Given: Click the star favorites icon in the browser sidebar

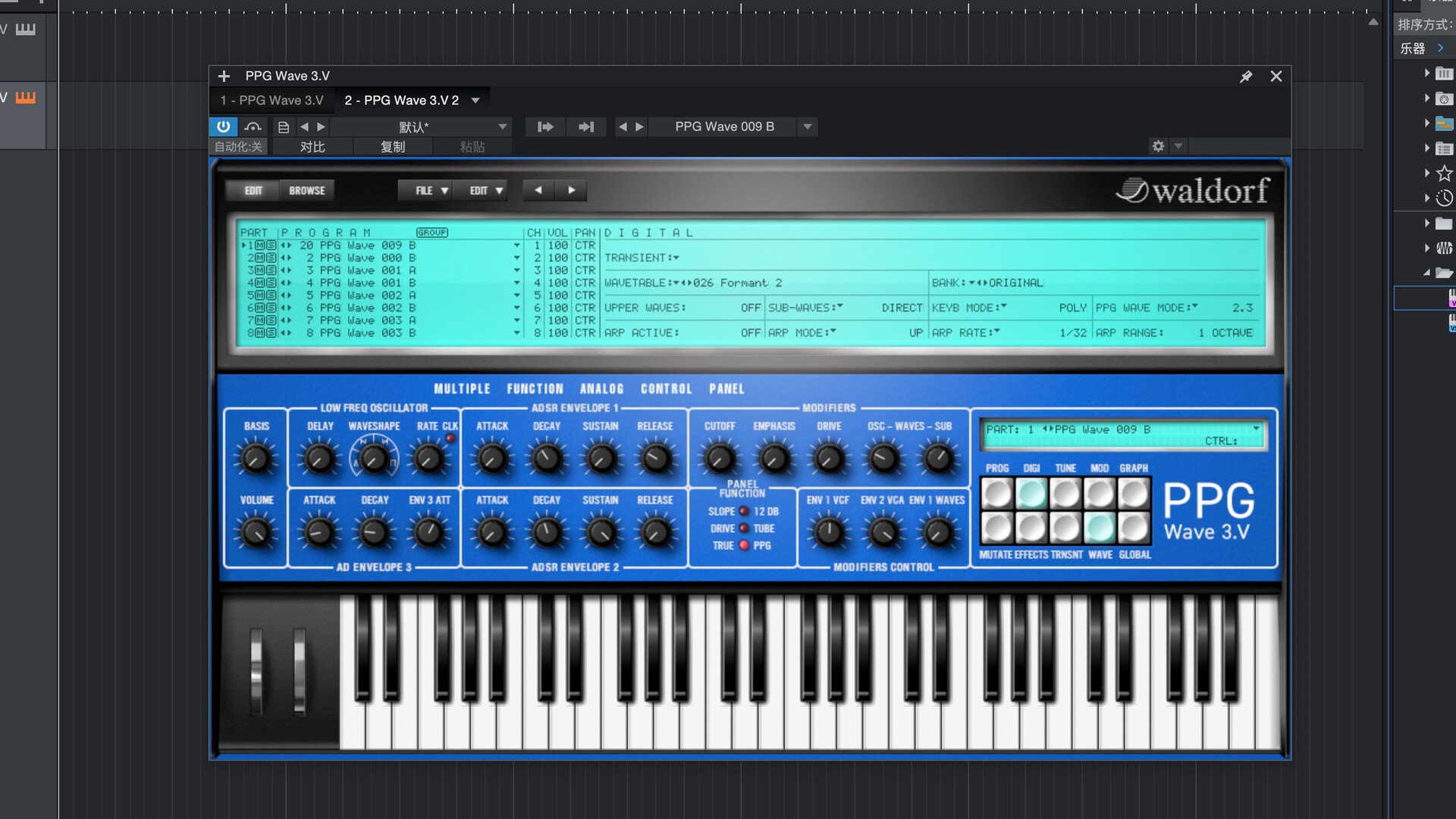Looking at the screenshot, I should tap(1444, 173).
